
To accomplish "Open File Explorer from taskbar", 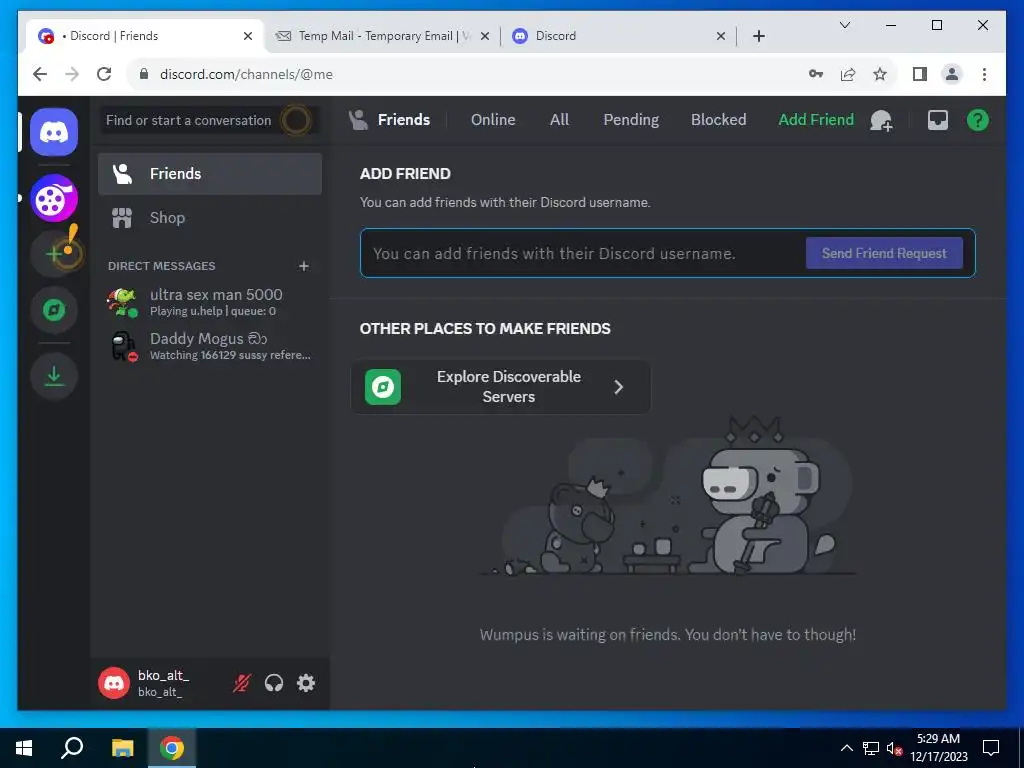I will pos(122,748).
